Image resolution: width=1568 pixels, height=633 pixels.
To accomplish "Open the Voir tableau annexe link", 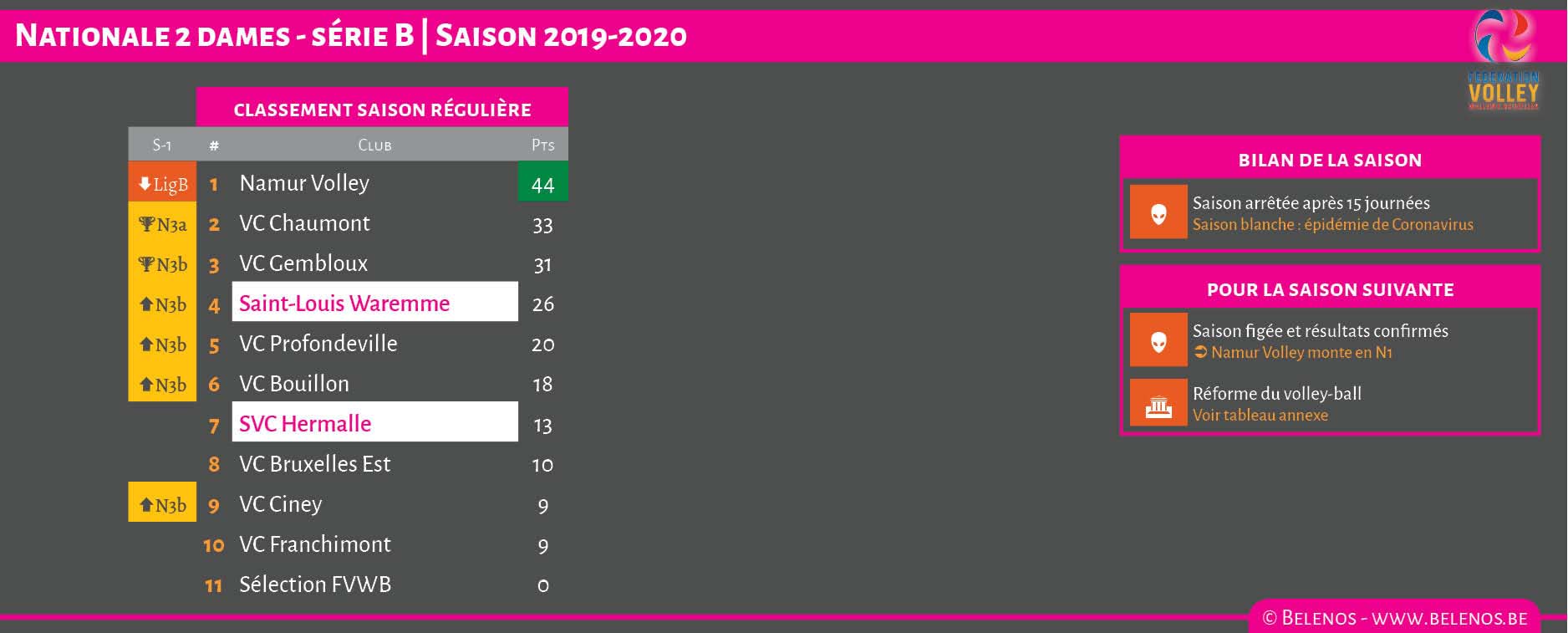I will pyautogui.click(x=1260, y=416).
